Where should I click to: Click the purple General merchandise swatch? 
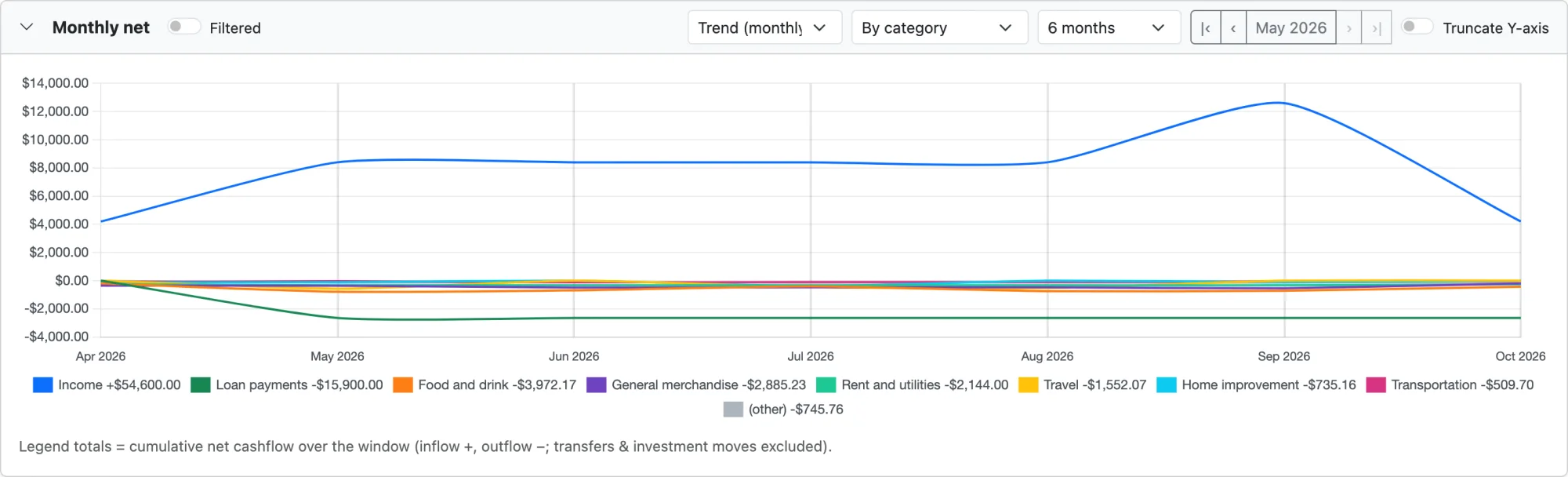(x=597, y=385)
